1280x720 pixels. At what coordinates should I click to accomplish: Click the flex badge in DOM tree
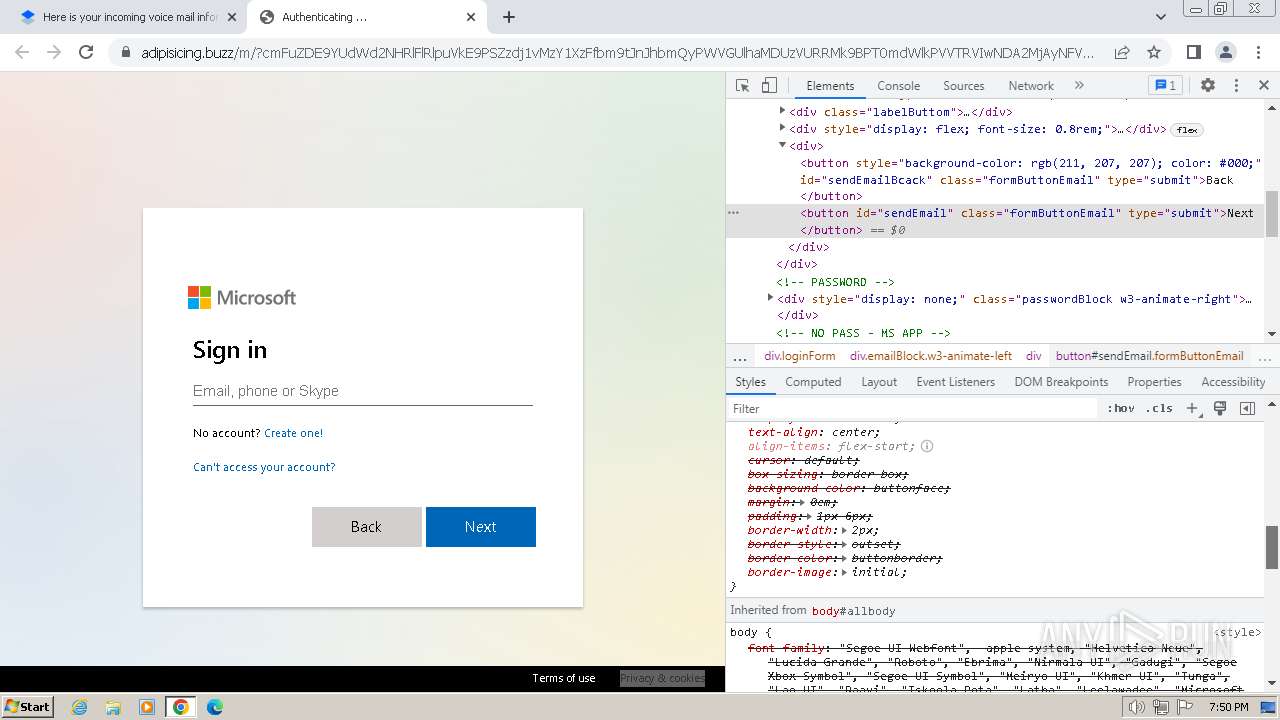click(x=1187, y=130)
